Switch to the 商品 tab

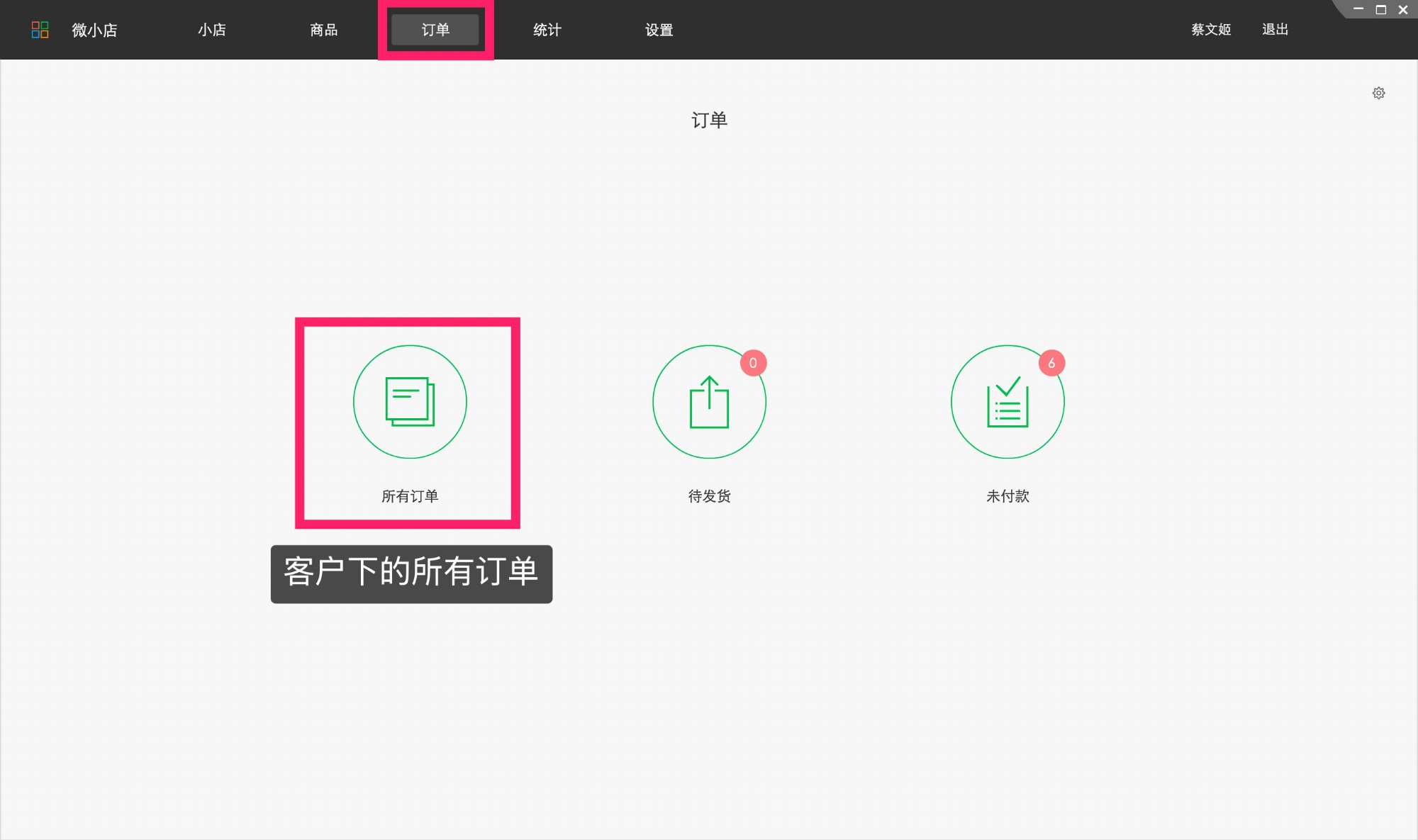coord(323,30)
